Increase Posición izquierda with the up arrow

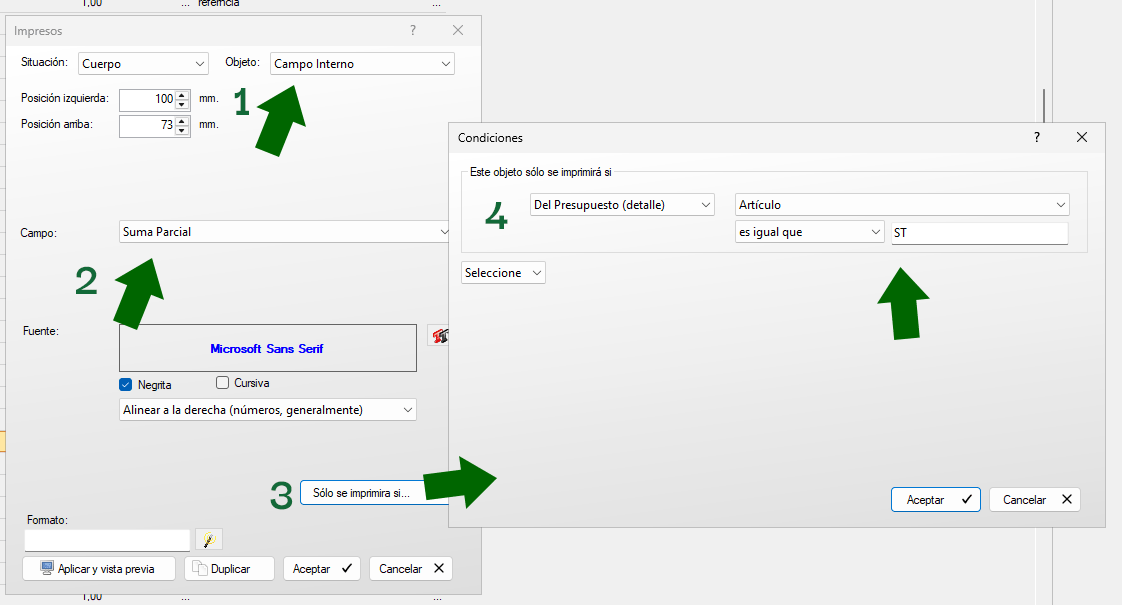182,95
